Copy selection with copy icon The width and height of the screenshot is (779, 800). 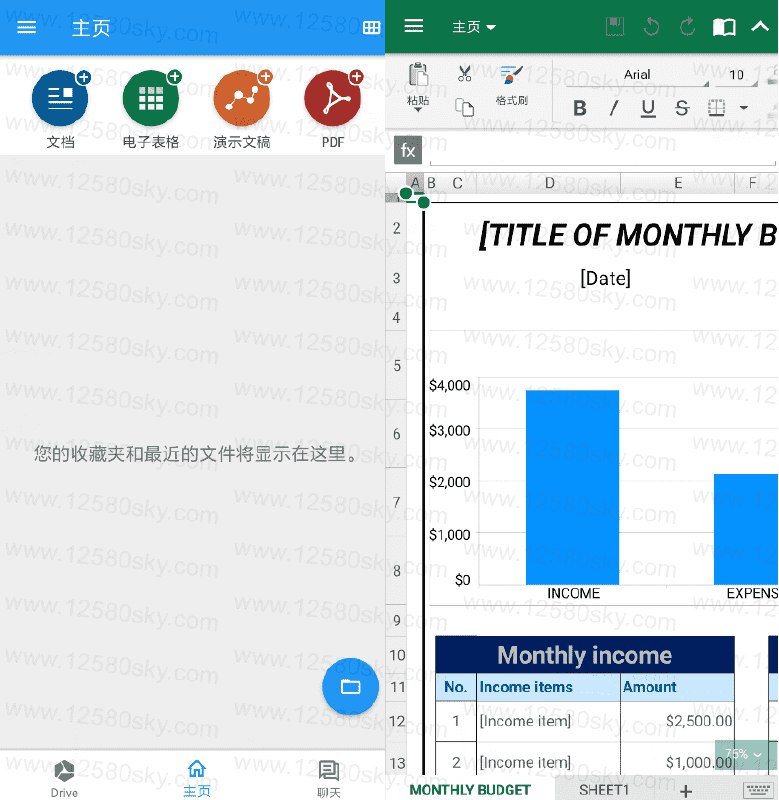coord(464,107)
